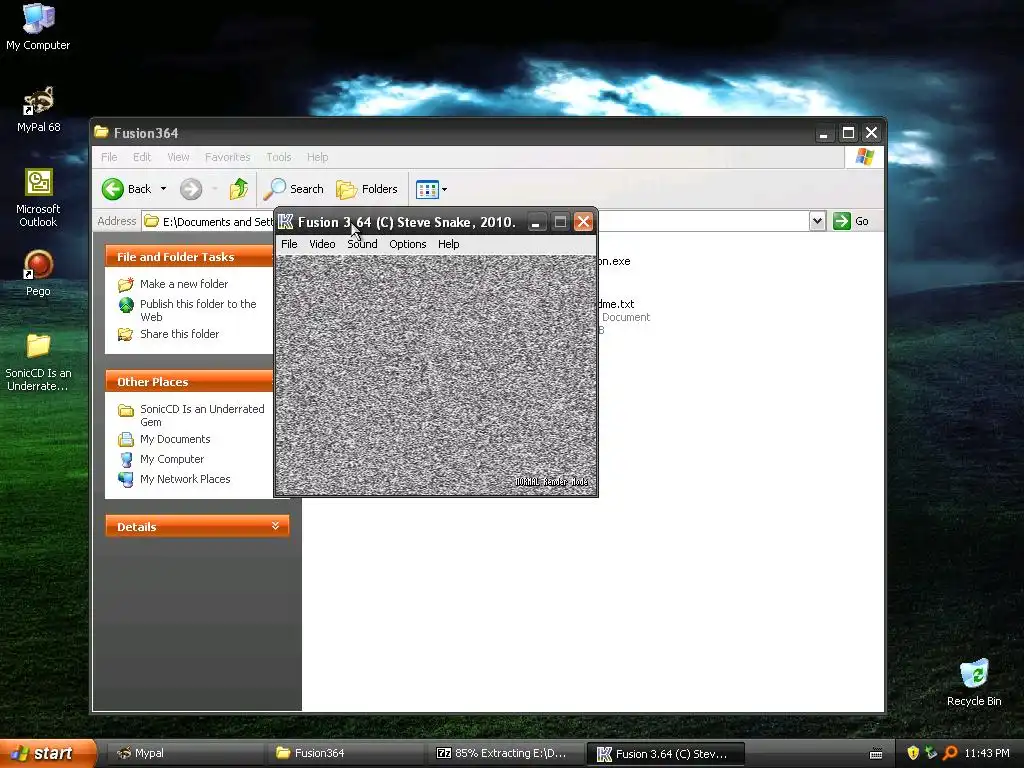This screenshot has height=768, width=1024.
Task: Click the orange magnifier tray icon
Action: [950, 754]
